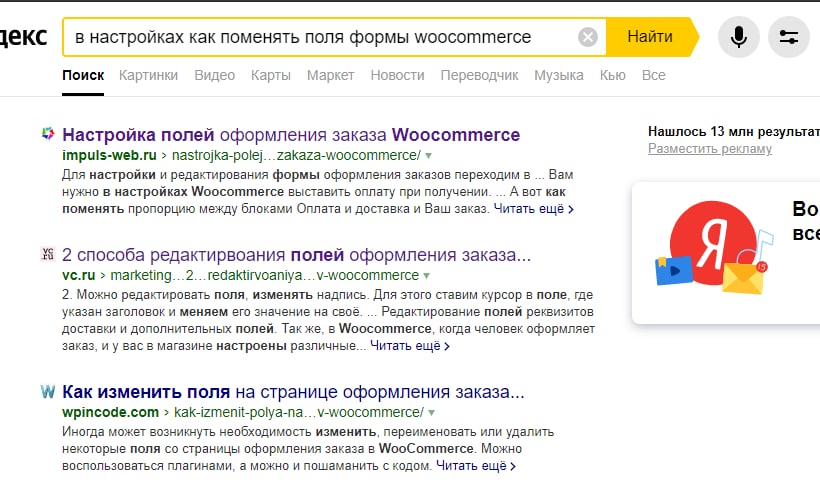Expand the dropdown arrow next to vc.ru URL

426,276
